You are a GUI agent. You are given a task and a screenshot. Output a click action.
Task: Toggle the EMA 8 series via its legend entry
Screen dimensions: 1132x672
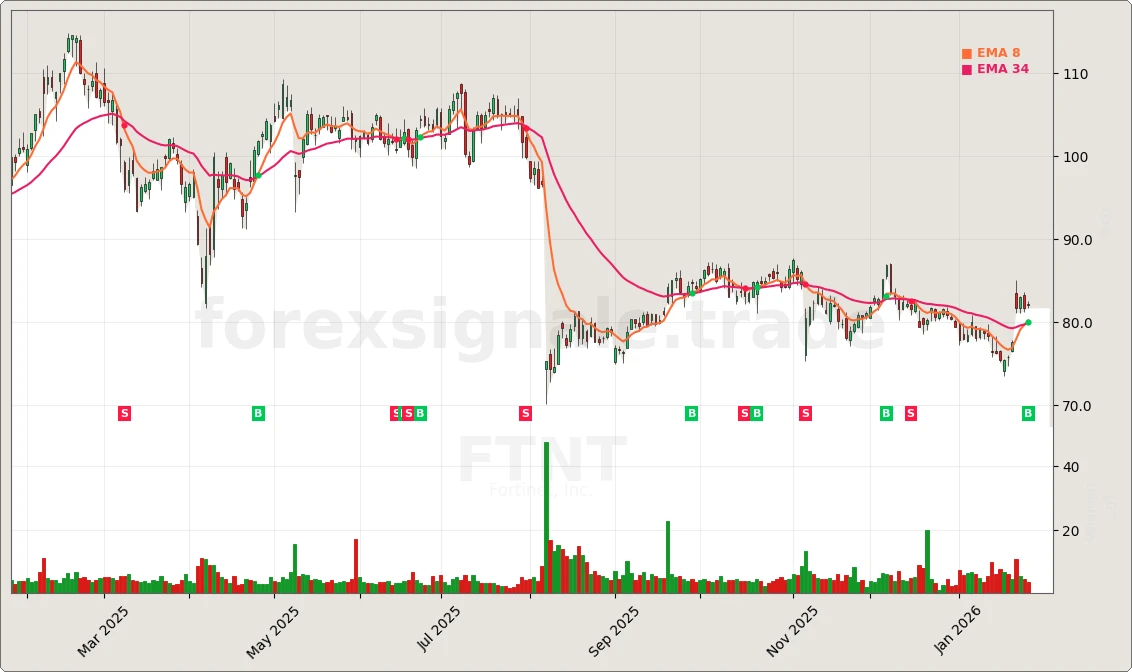998,51
